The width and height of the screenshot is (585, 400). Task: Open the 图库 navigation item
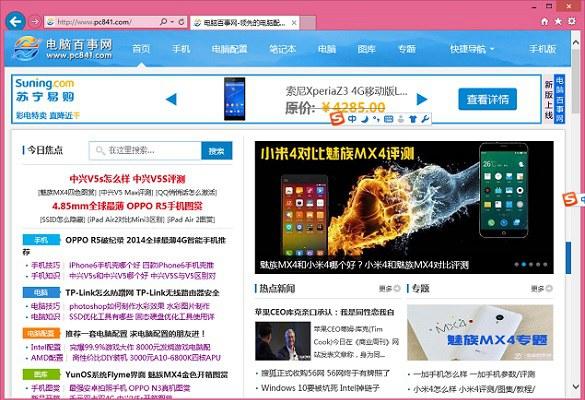(x=366, y=49)
